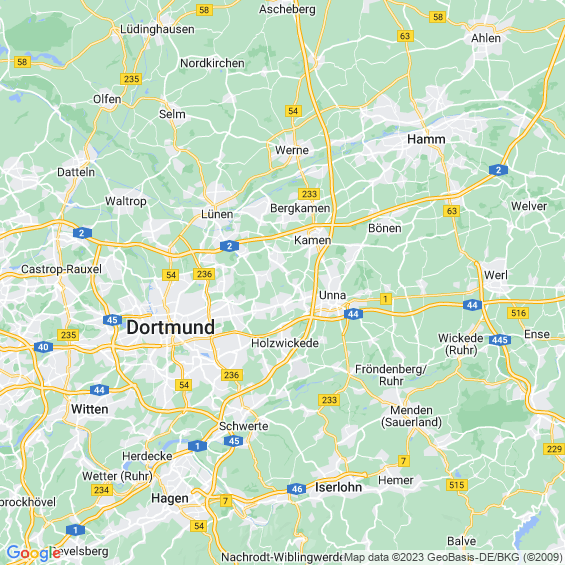
Task: Click the A445 shield near Wickede
Action: 499,340
